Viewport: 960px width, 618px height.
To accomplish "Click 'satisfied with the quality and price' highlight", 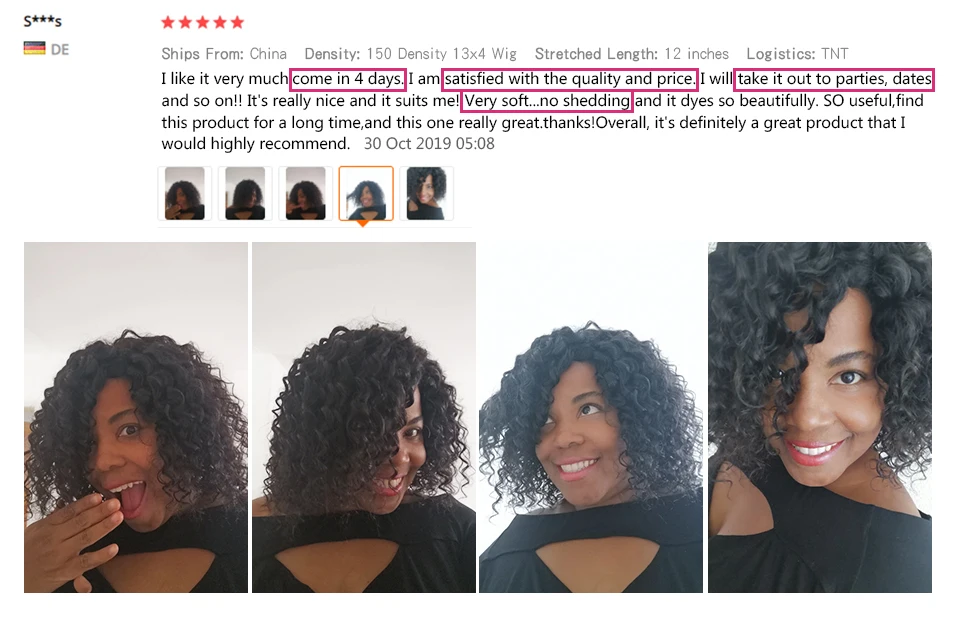I will click(x=570, y=79).
